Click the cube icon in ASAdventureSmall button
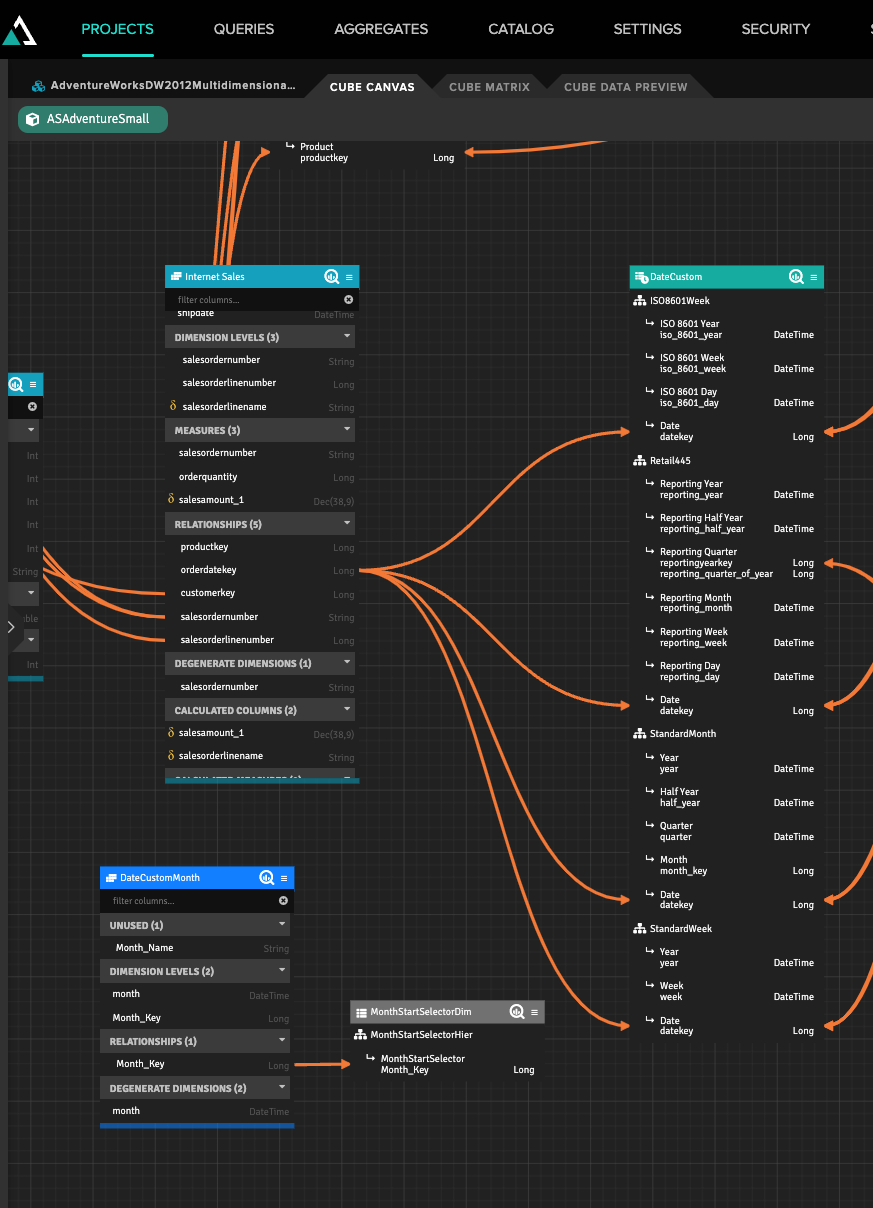The height and width of the screenshot is (1208, 873). pos(33,119)
